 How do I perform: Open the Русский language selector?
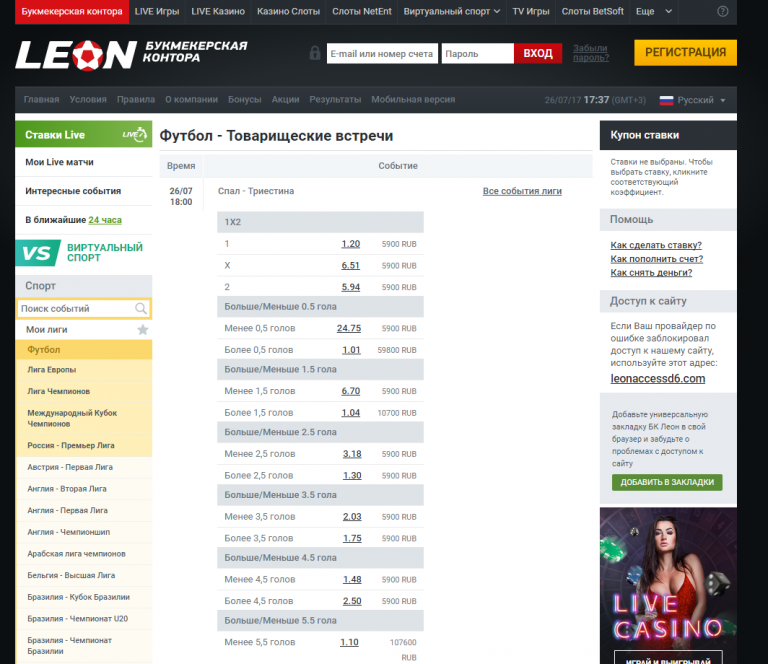(701, 100)
